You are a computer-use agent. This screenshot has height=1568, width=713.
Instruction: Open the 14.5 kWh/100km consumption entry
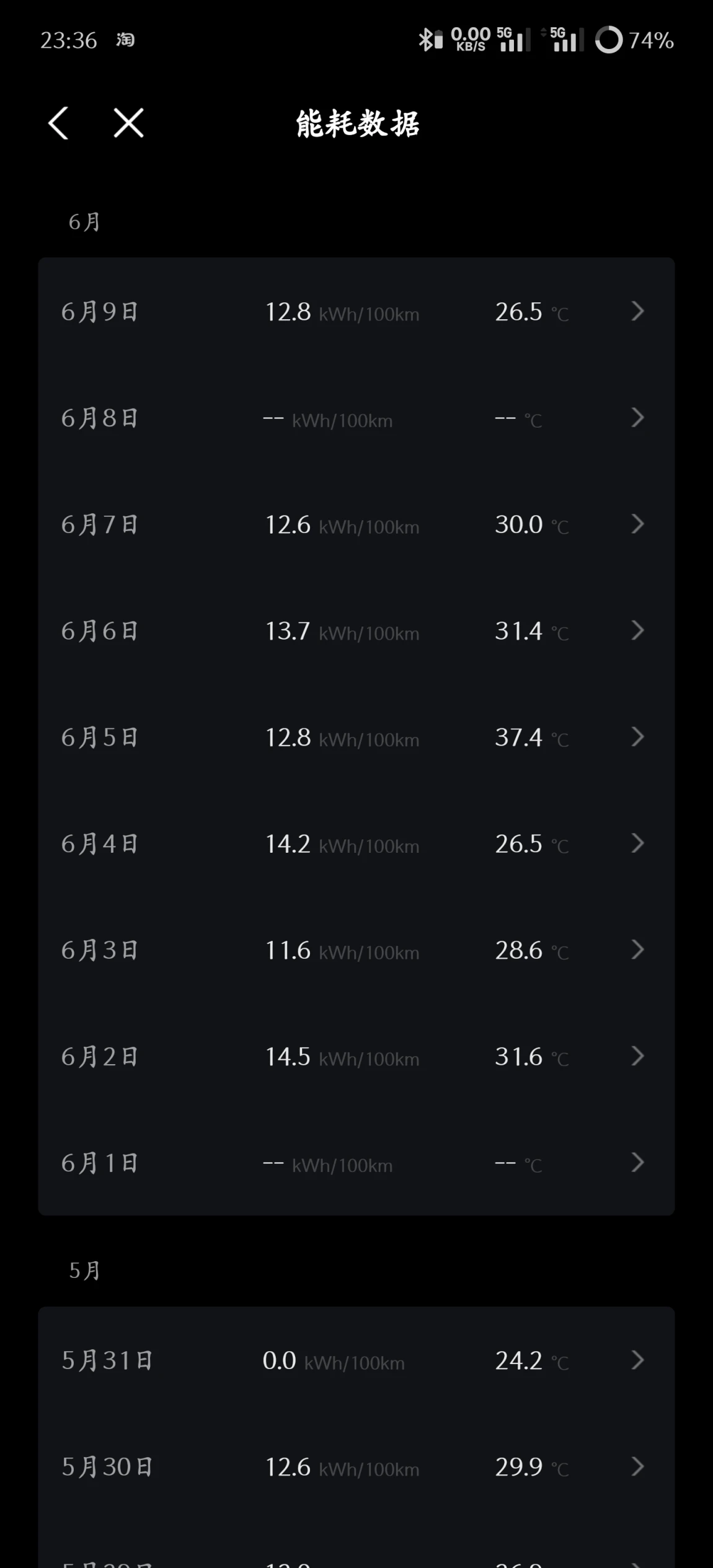click(x=342, y=1057)
